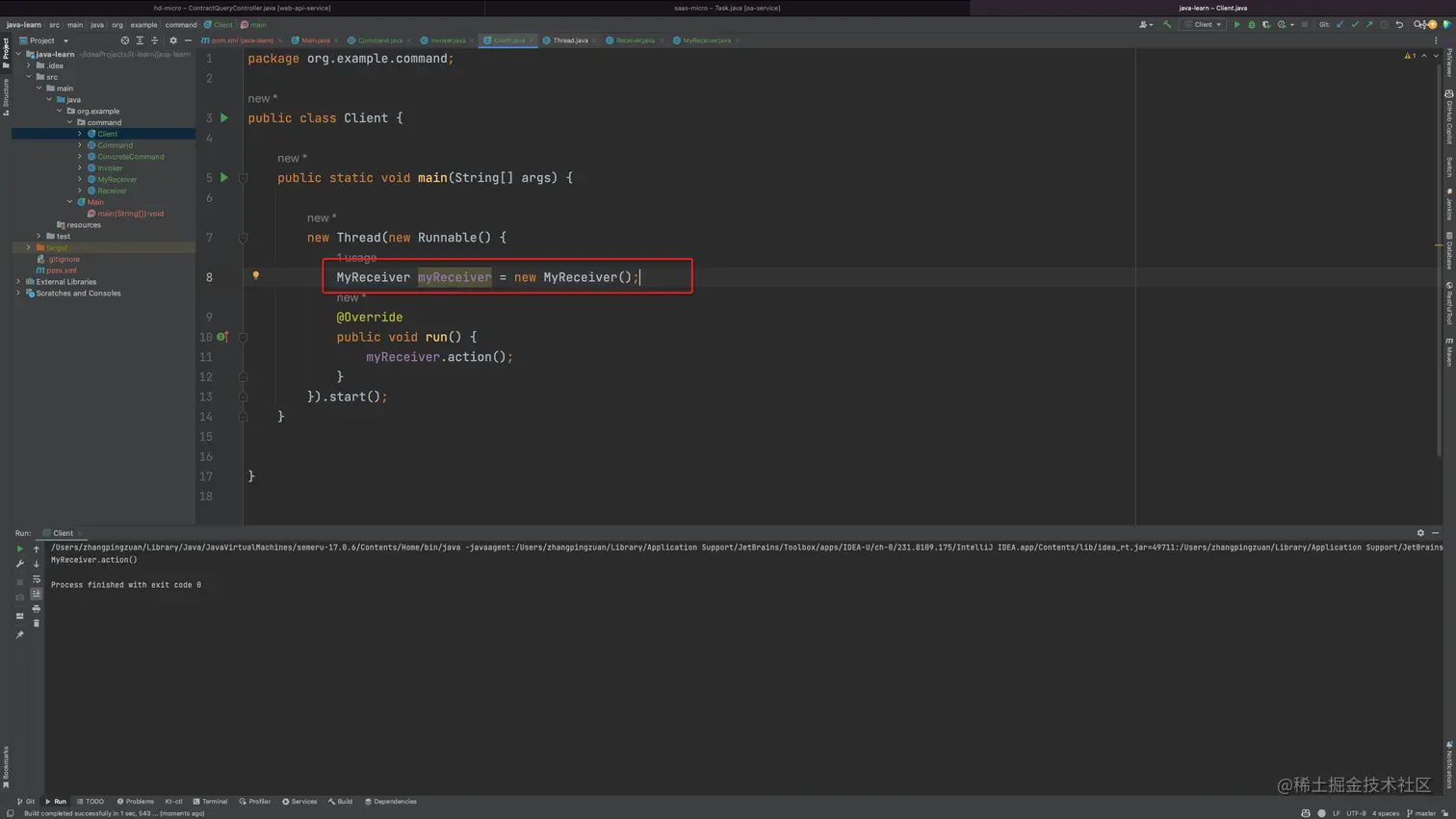
Task: Start debugging with the green bug icon
Action: 1251,25
